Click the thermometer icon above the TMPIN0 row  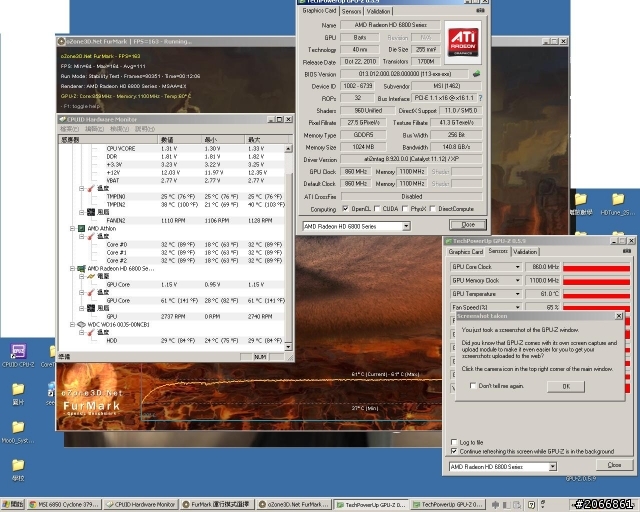(91, 188)
